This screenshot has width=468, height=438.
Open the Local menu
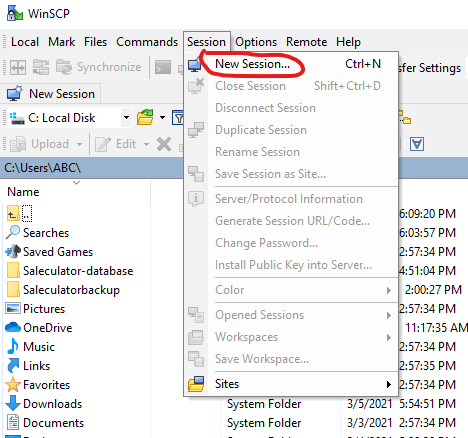pos(25,42)
